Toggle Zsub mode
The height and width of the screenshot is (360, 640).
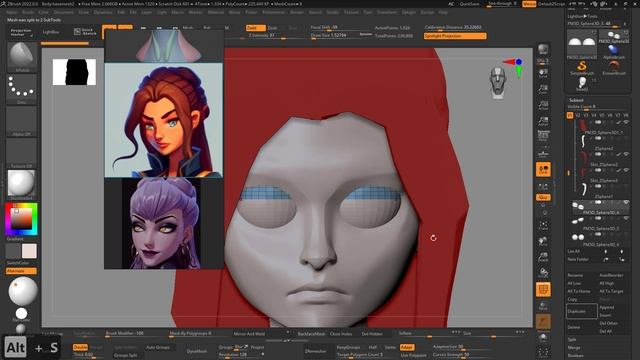(273, 28)
